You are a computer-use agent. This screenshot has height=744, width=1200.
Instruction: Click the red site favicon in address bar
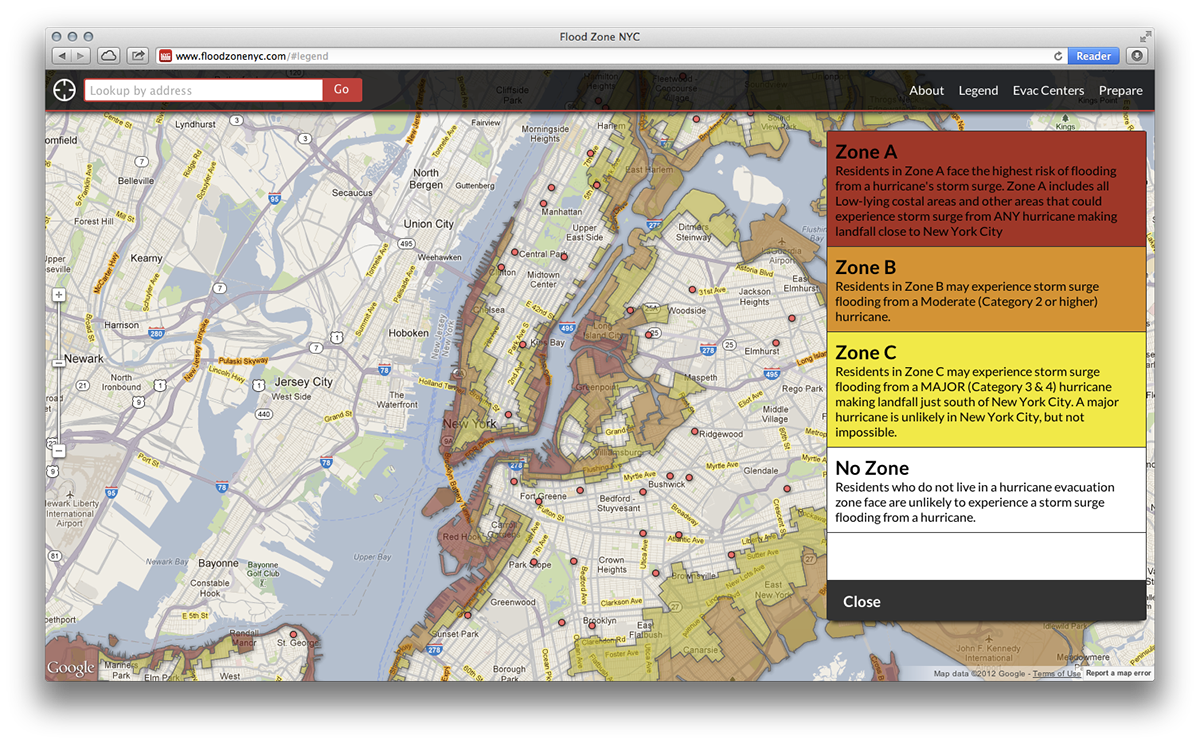click(166, 56)
